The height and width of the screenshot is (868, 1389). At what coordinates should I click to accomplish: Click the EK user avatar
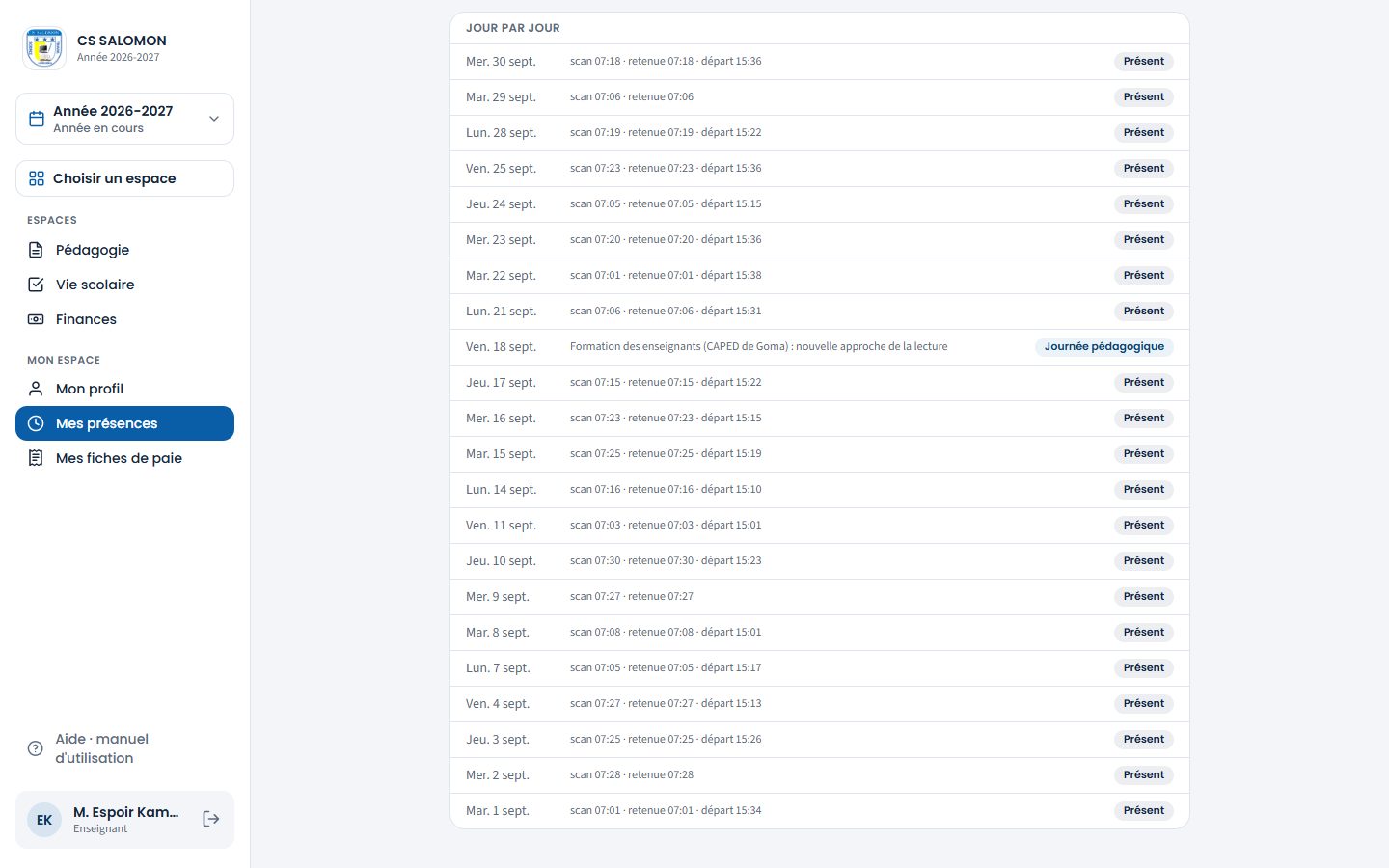click(x=44, y=820)
